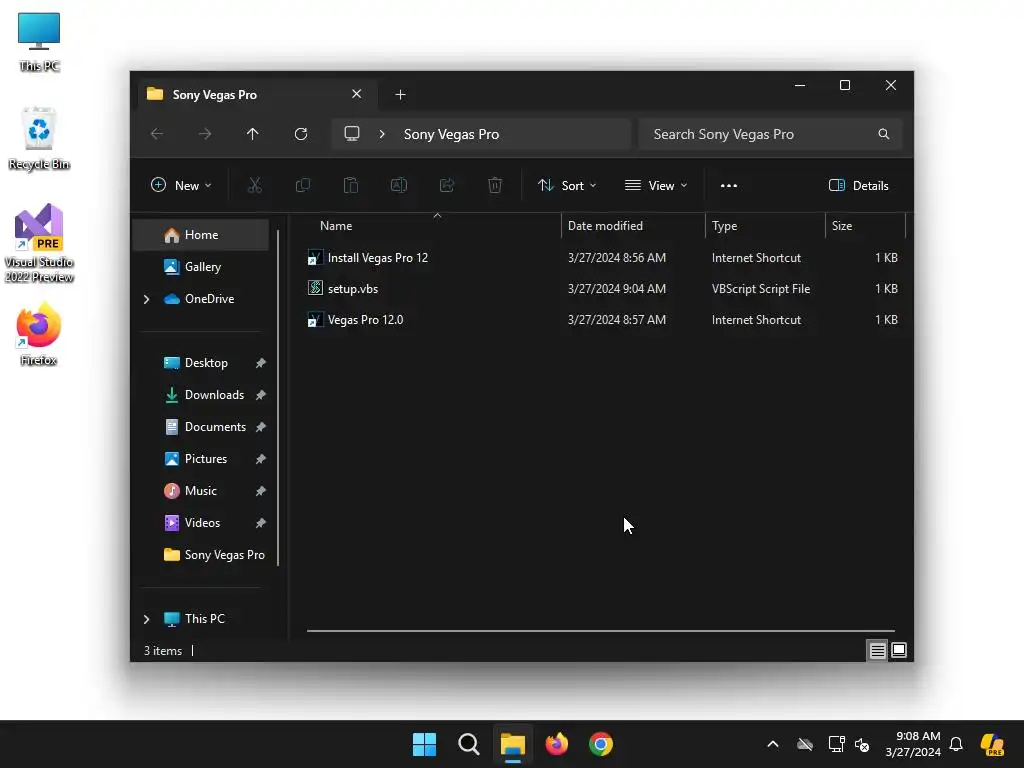Go forward with the right arrow
The image size is (1024, 768).
(x=205, y=134)
